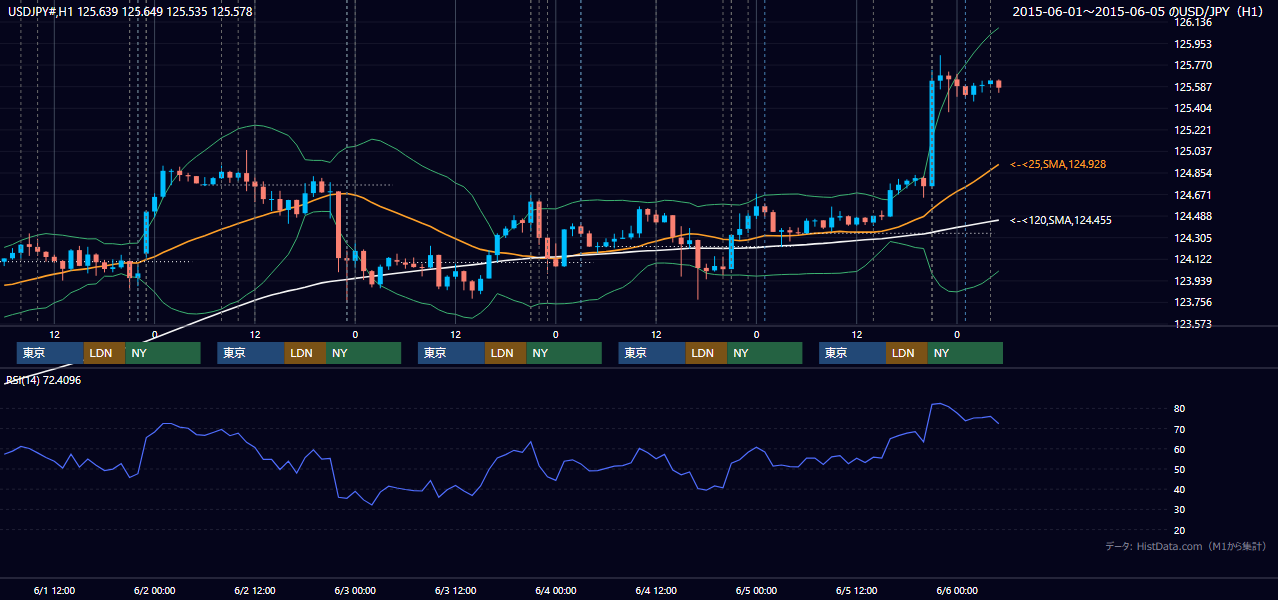Click the 2015-06-01～2015-06-05 chart title
Viewport: 1278px width, 600px height.
pos(1140,11)
